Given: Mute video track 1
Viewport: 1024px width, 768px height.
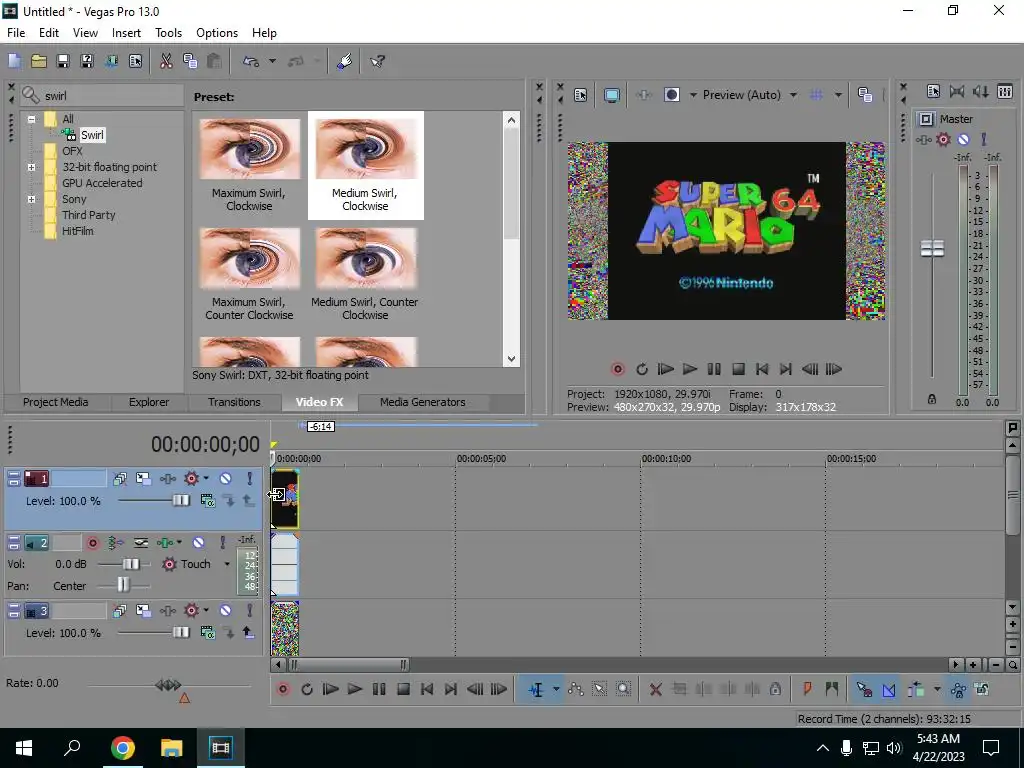Looking at the screenshot, I should 225,479.
